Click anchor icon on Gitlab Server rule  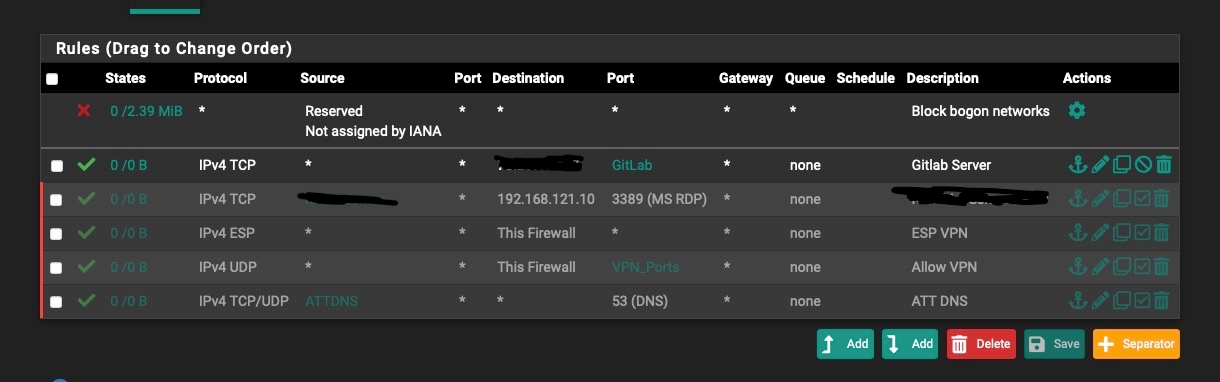[x=1077, y=165]
